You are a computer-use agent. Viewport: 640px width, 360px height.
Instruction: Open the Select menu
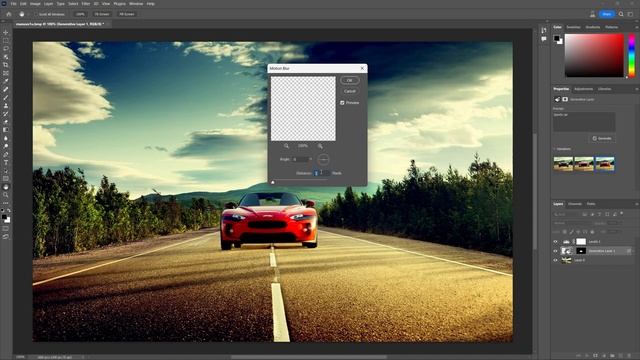73,4
